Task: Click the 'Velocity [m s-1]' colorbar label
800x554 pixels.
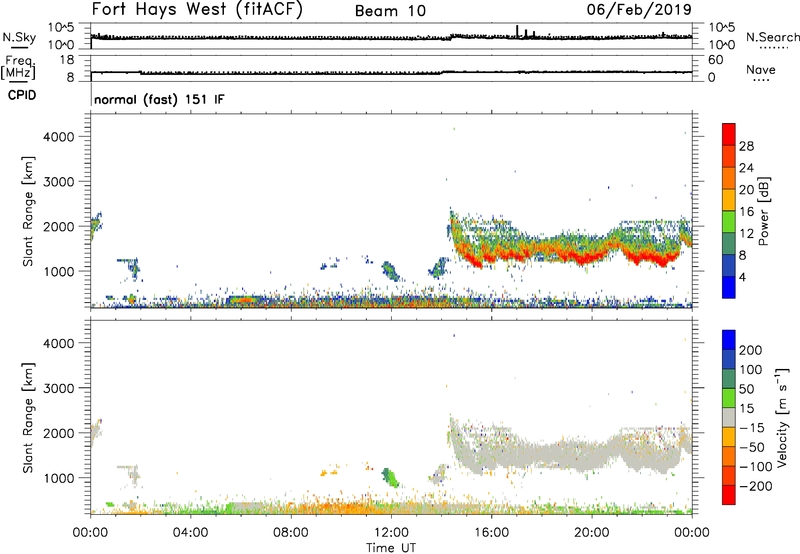Action: 782,417
